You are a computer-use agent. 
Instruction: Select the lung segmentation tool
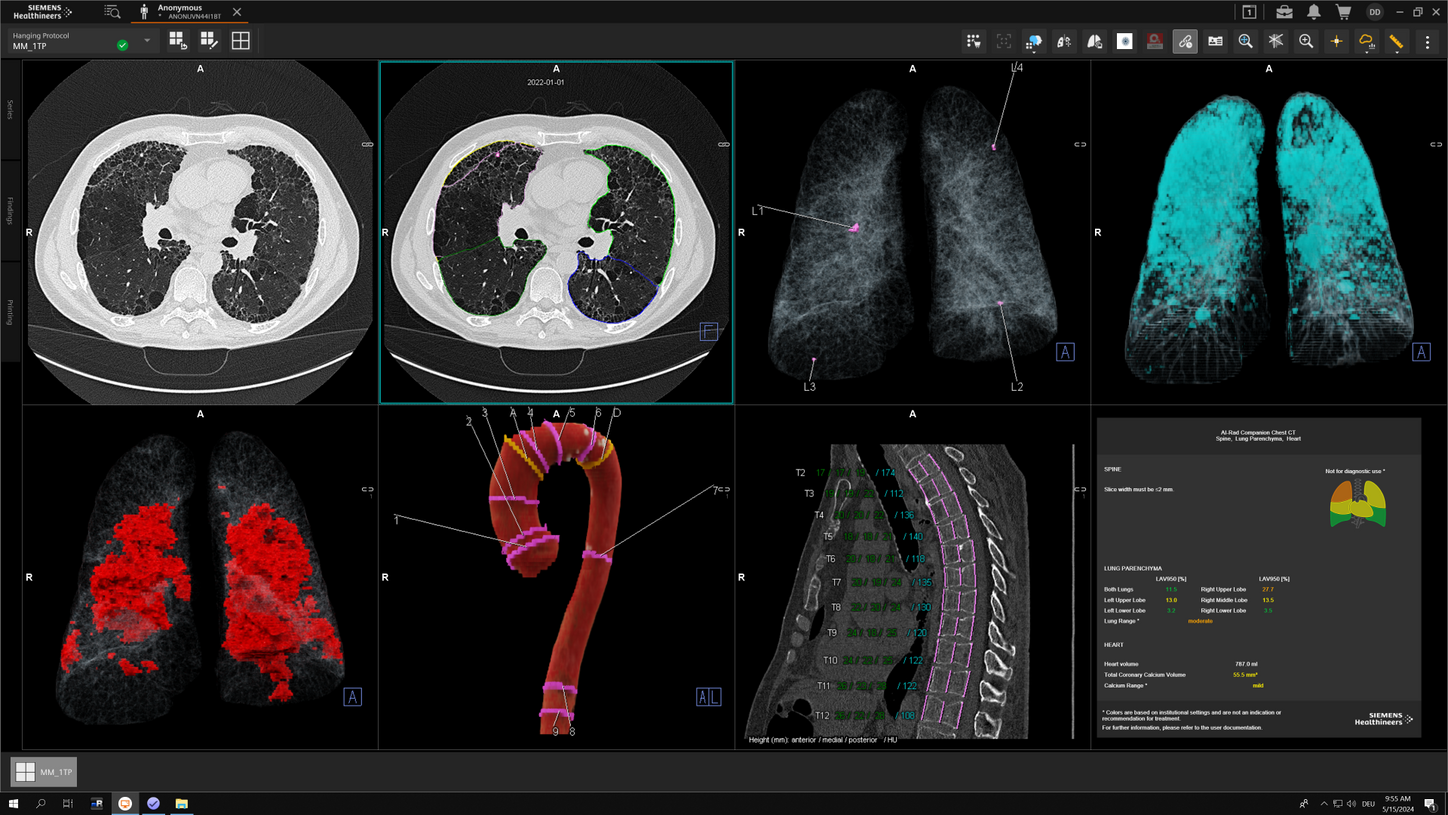1094,41
